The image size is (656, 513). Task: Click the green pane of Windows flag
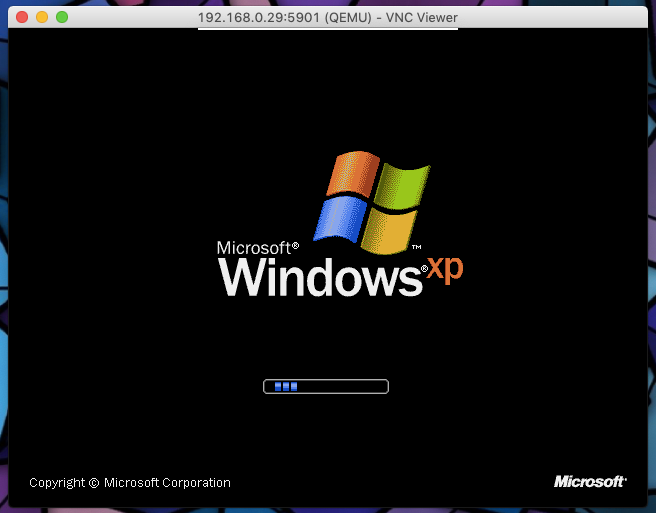pos(403,180)
